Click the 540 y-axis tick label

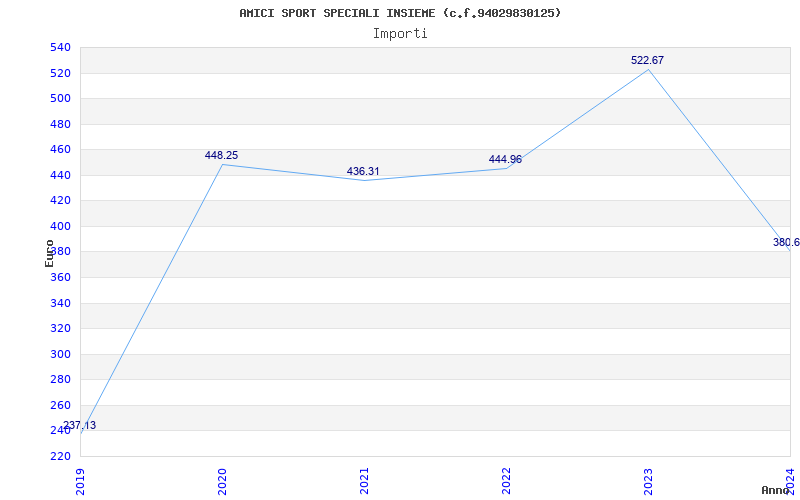60,47
